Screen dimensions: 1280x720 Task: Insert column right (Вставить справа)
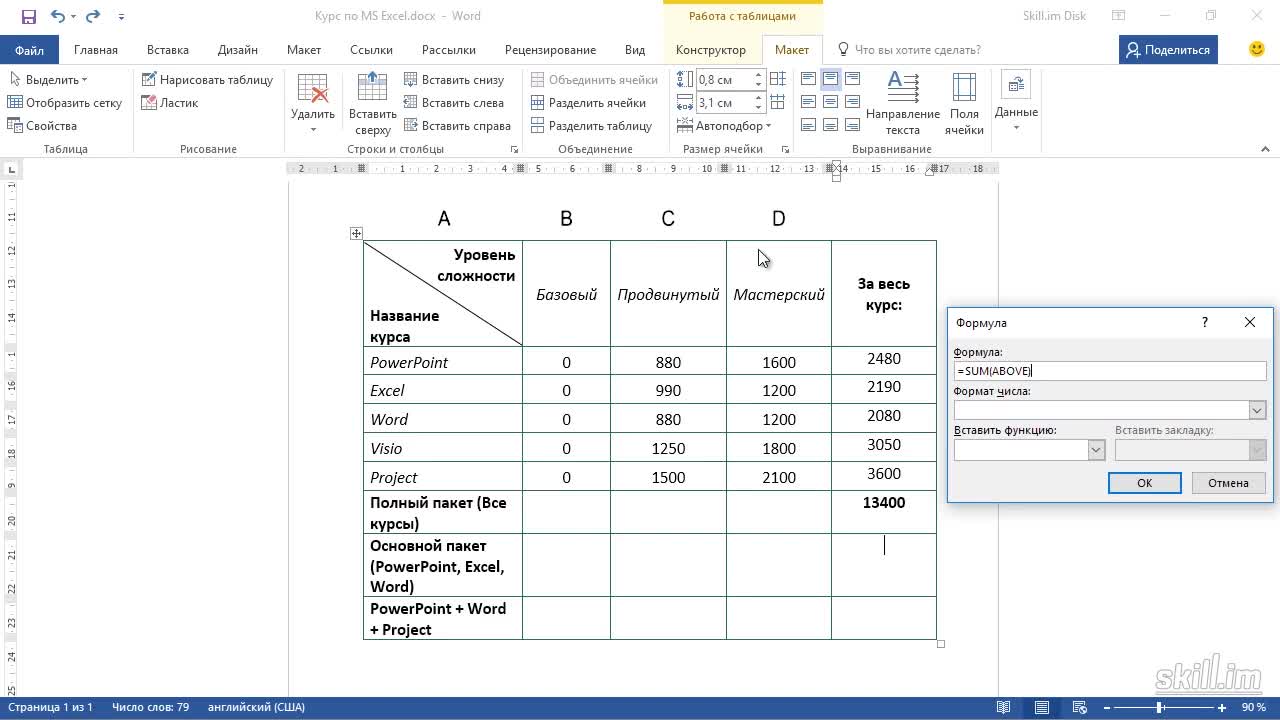457,125
